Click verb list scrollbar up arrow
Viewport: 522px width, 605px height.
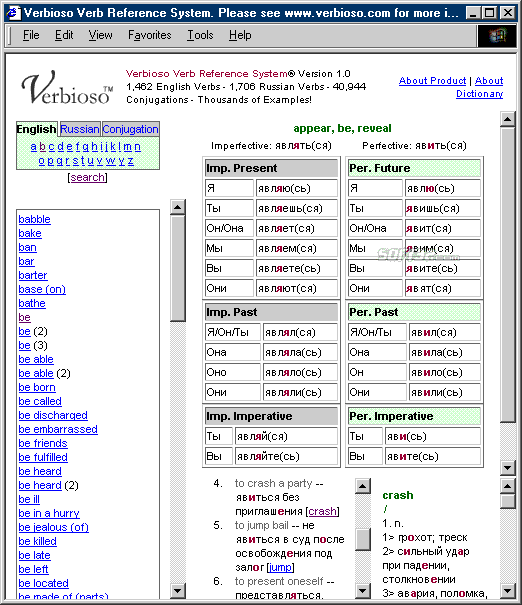[177, 208]
